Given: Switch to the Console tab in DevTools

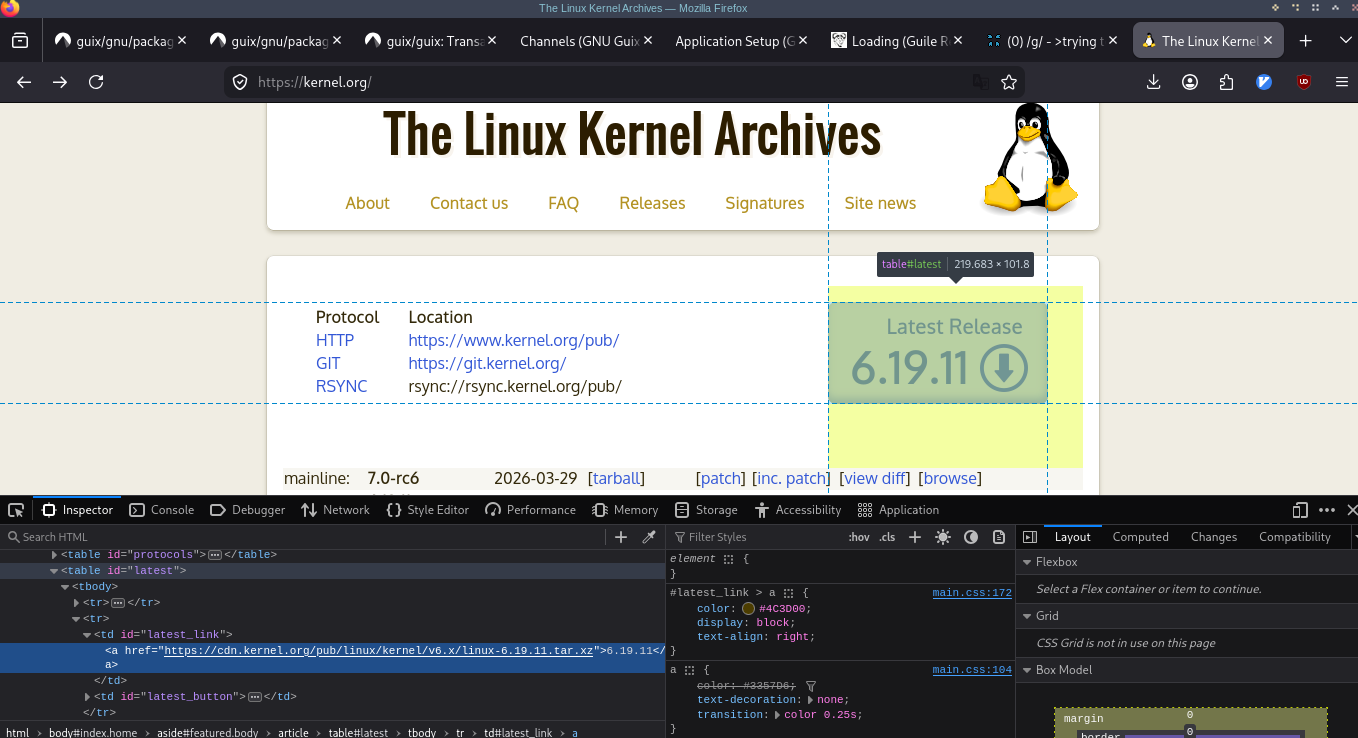Looking at the screenshot, I should (x=162, y=510).
